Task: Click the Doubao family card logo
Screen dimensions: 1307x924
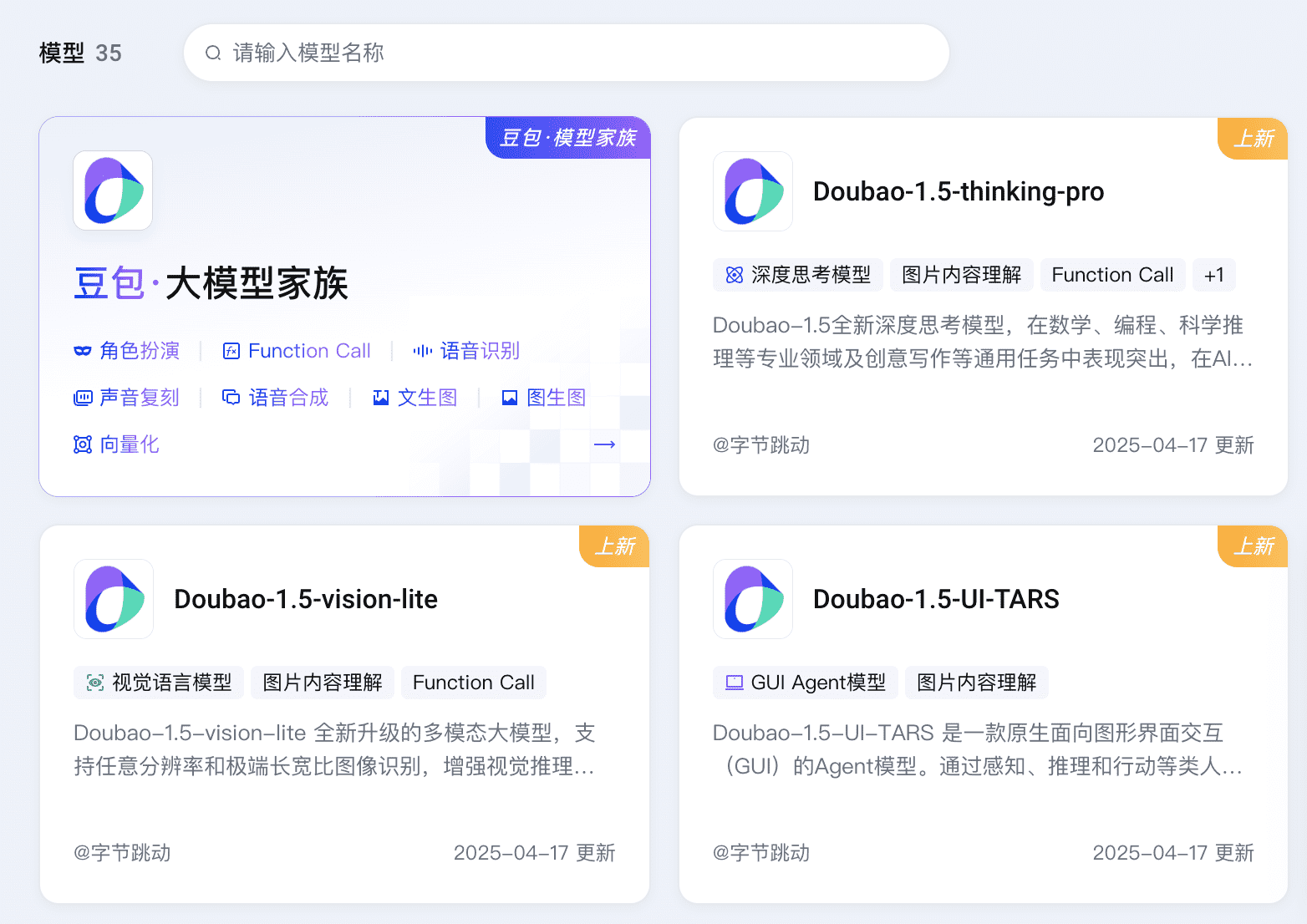Action: tap(113, 190)
